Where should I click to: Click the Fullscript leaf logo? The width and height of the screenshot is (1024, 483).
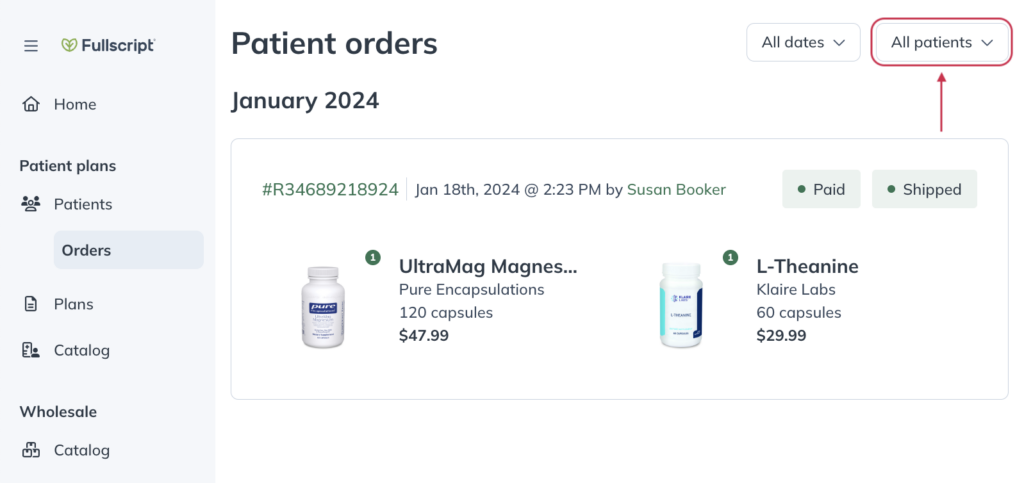pos(69,45)
